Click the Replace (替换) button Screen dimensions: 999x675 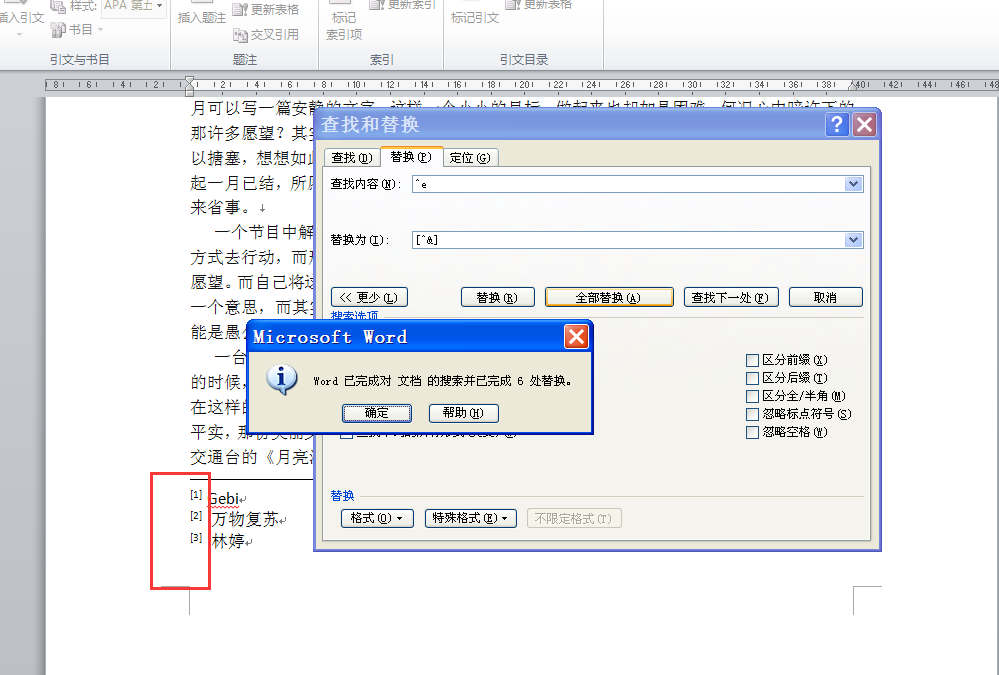pyautogui.click(x=497, y=298)
